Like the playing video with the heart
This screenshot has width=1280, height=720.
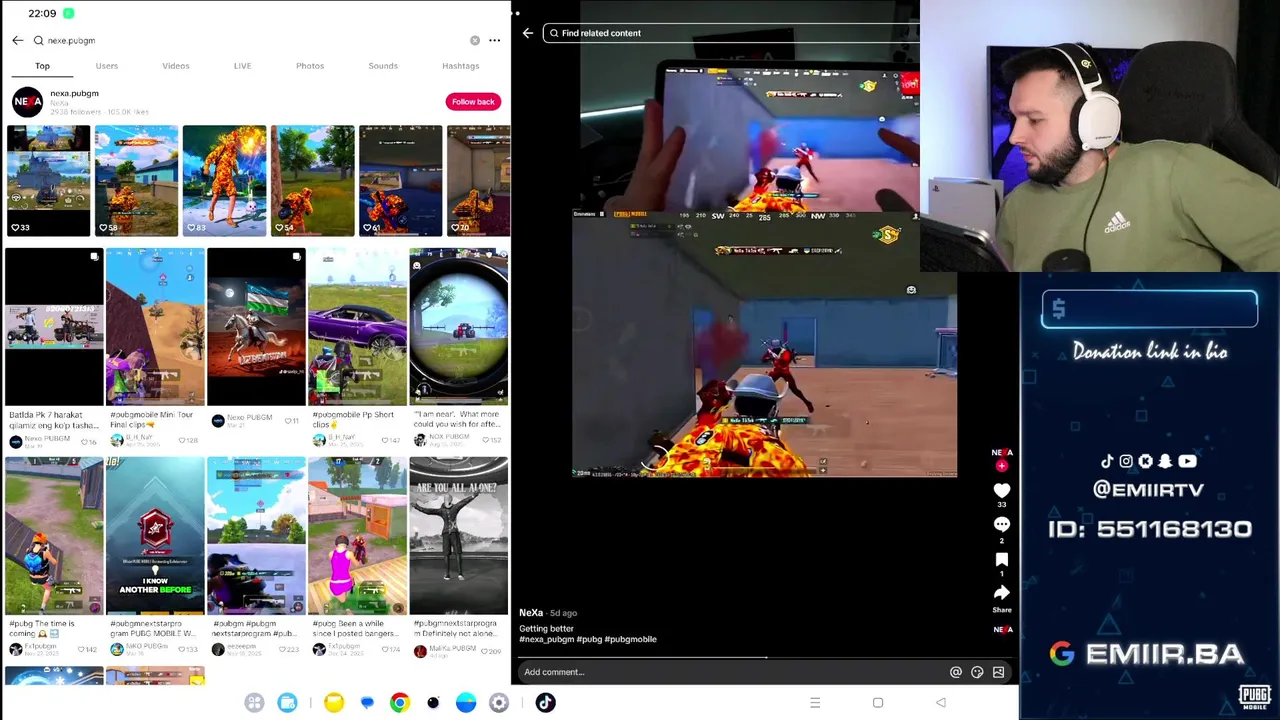[x=1001, y=490]
